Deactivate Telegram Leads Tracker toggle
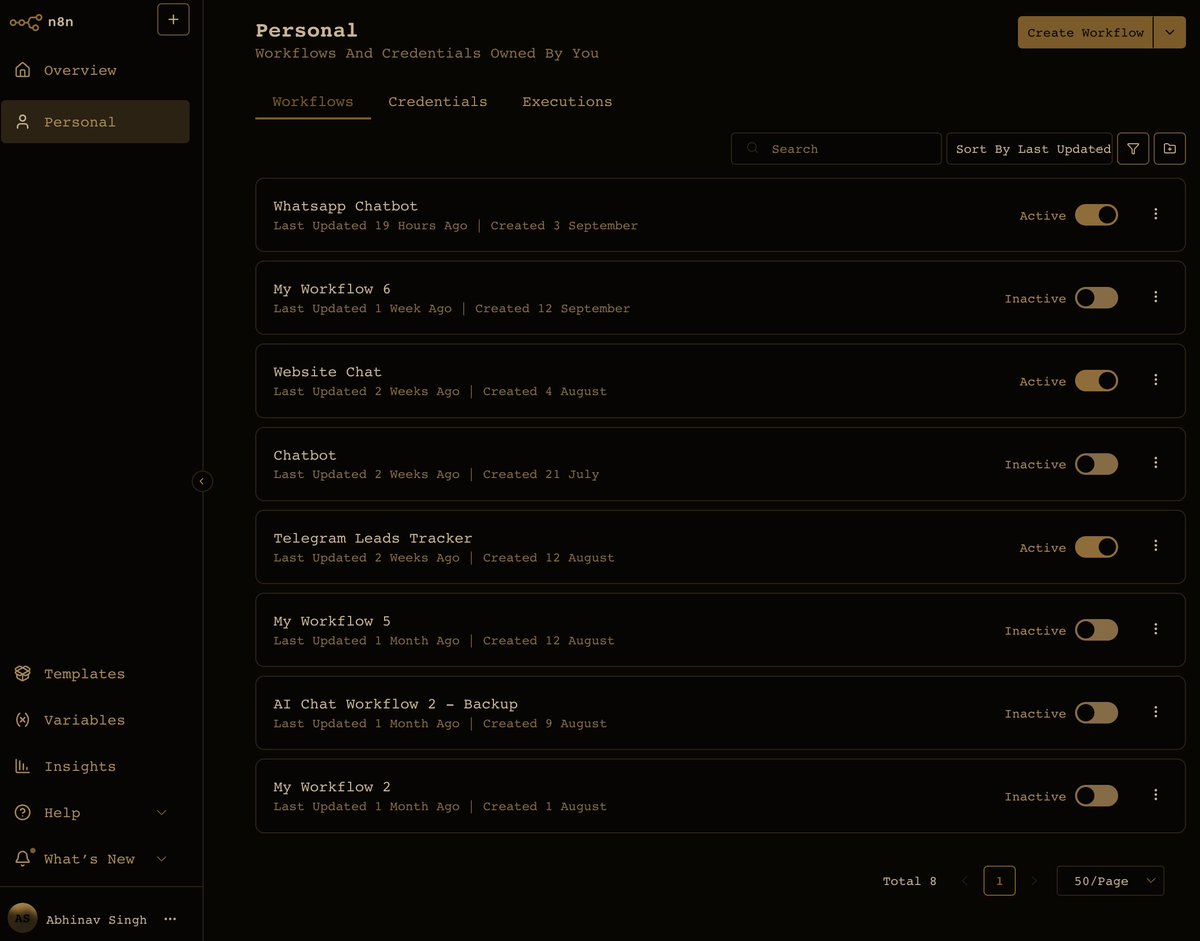 [1096, 547]
